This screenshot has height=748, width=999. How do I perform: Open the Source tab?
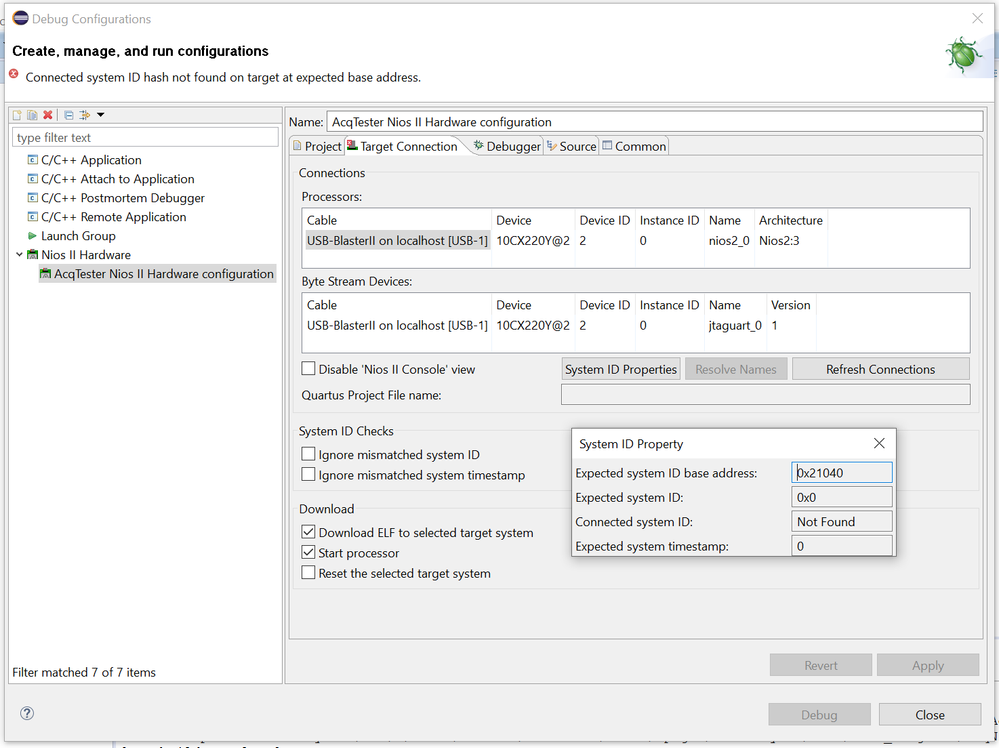point(572,146)
